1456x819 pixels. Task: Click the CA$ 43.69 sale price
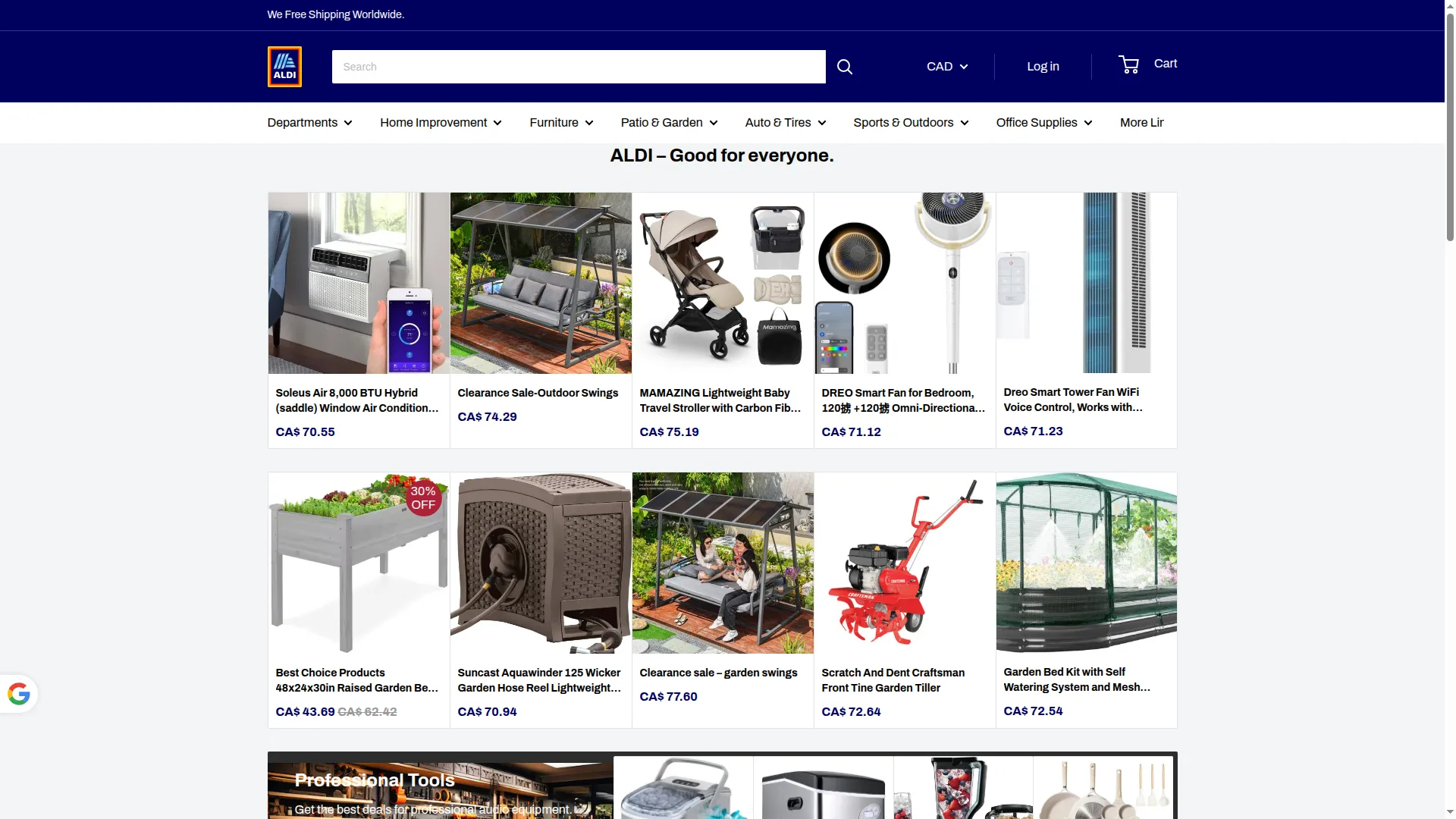(x=305, y=712)
